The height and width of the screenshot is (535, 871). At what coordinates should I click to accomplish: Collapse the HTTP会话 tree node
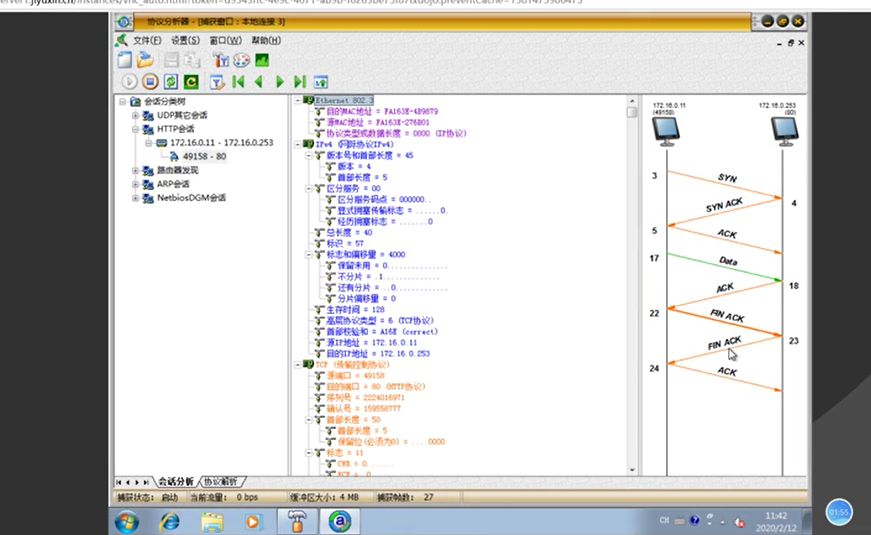click(135, 129)
